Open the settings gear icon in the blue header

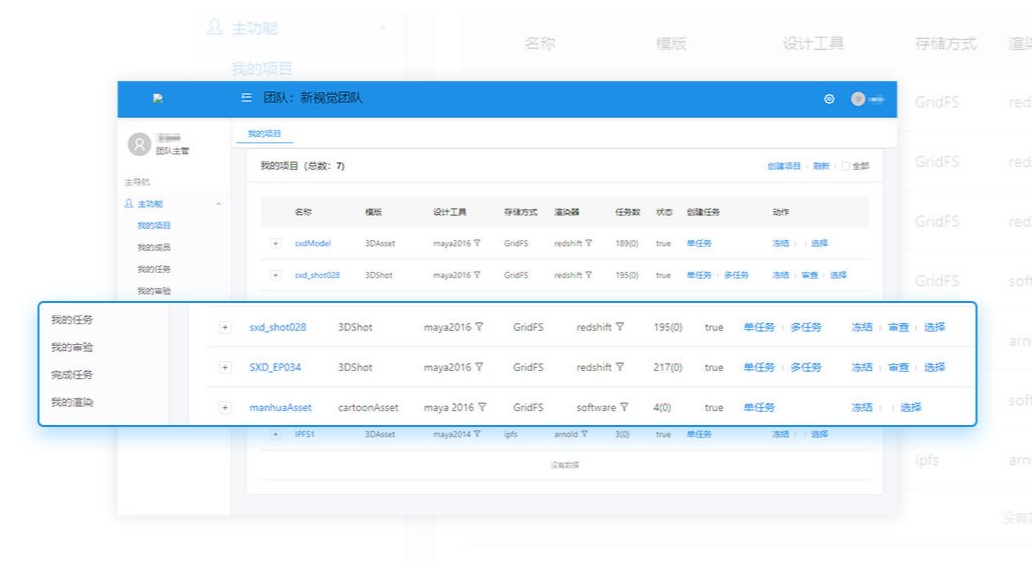[x=828, y=99]
